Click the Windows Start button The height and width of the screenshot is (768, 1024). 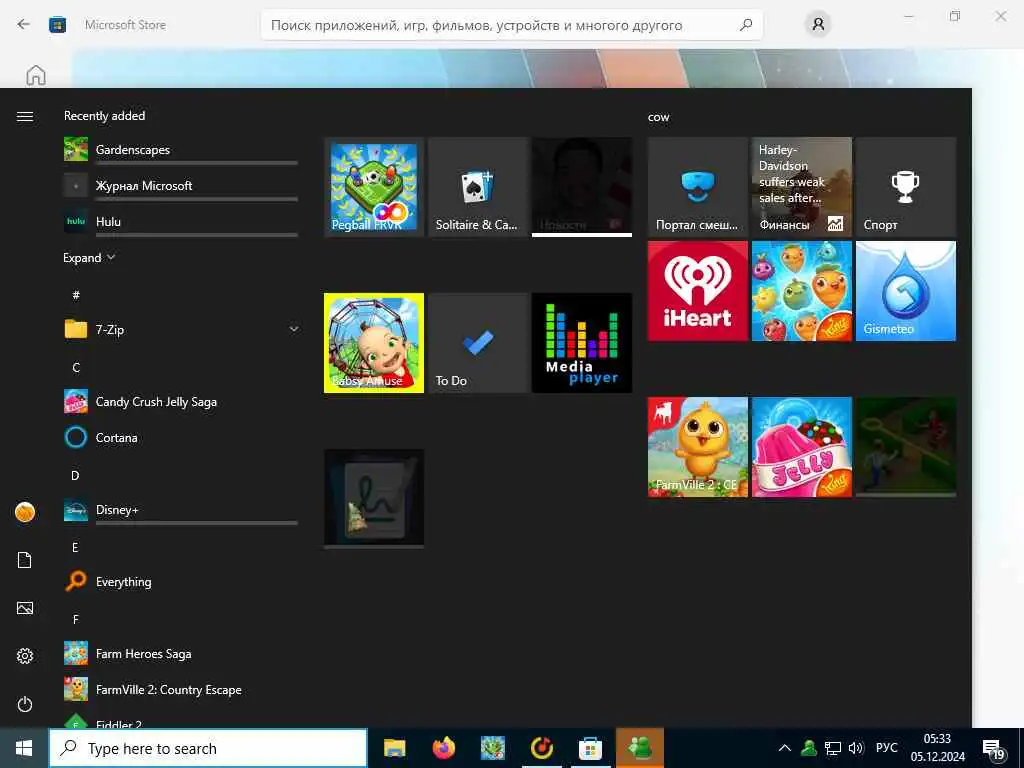click(x=24, y=748)
